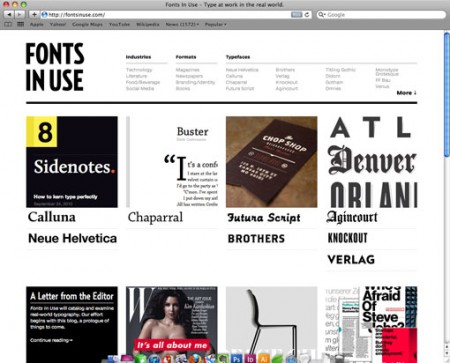450x363 pixels.
Task: Open the Chop Shop card thumbnail
Action: pyautogui.click(x=271, y=162)
